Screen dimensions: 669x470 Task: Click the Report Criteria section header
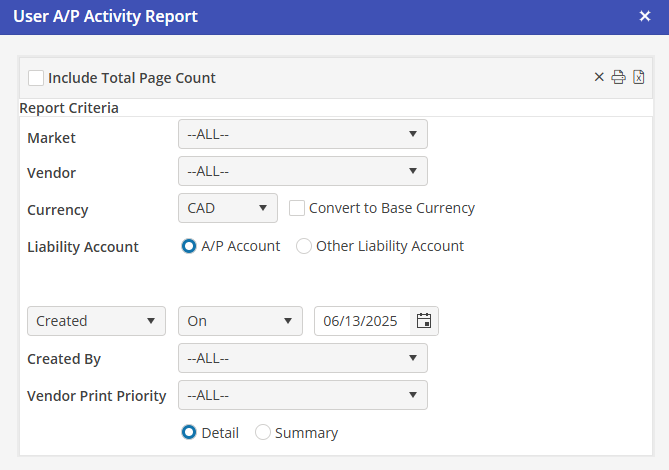tap(69, 108)
